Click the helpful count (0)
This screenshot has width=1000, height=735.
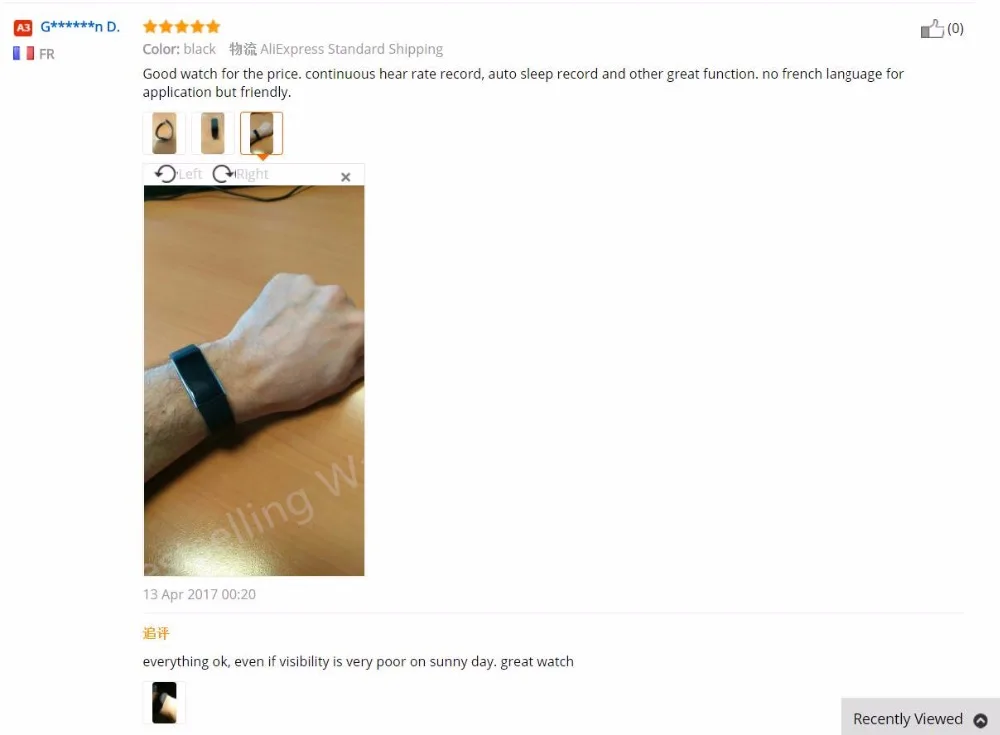[955, 29]
